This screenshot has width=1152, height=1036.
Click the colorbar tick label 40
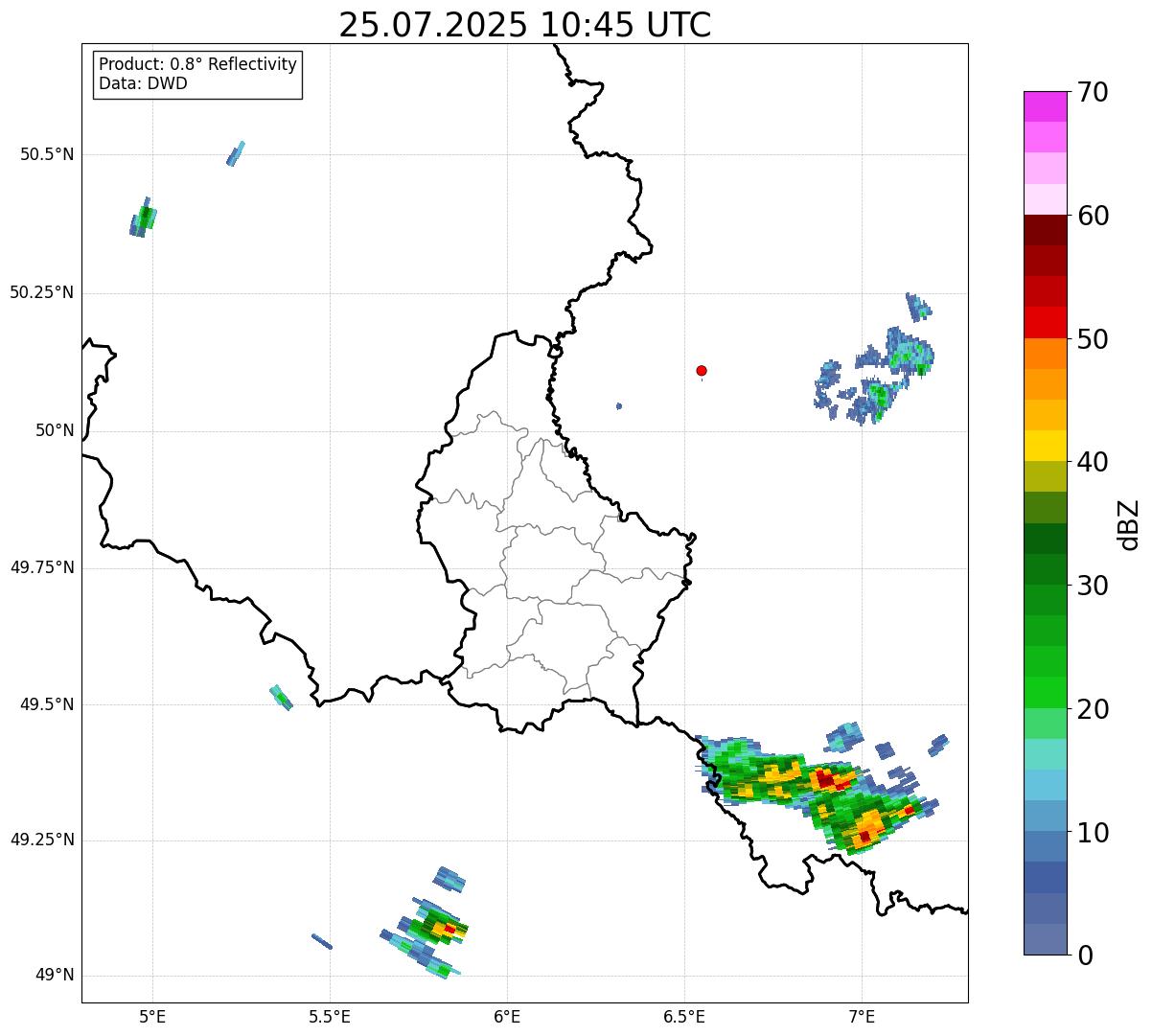pyautogui.click(x=1094, y=462)
